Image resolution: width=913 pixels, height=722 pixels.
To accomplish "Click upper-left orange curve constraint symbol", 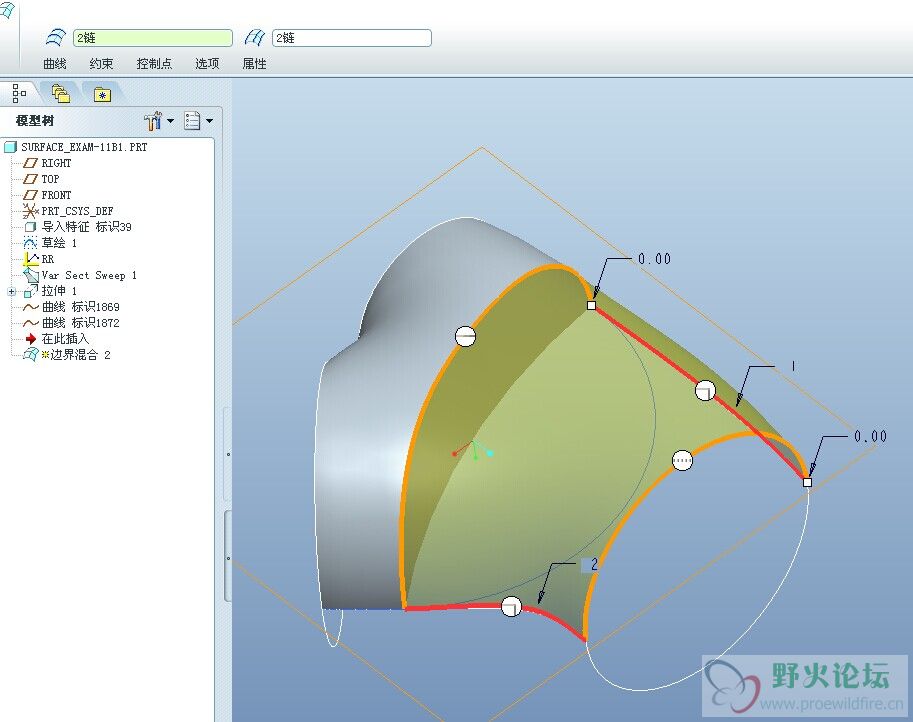I will pyautogui.click(x=465, y=336).
